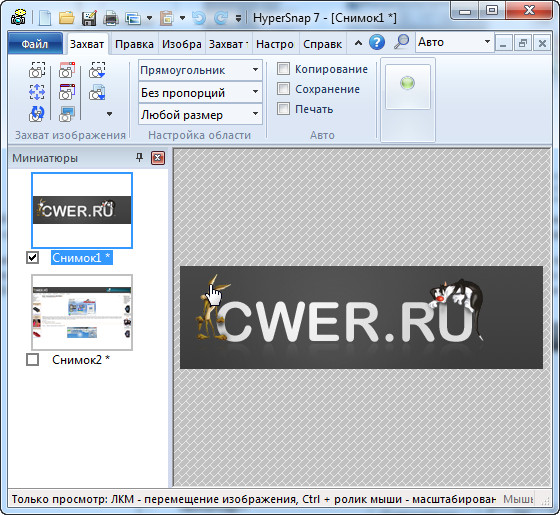Click the undo arrow icon
This screenshot has width=560, height=515.
(199, 18)
